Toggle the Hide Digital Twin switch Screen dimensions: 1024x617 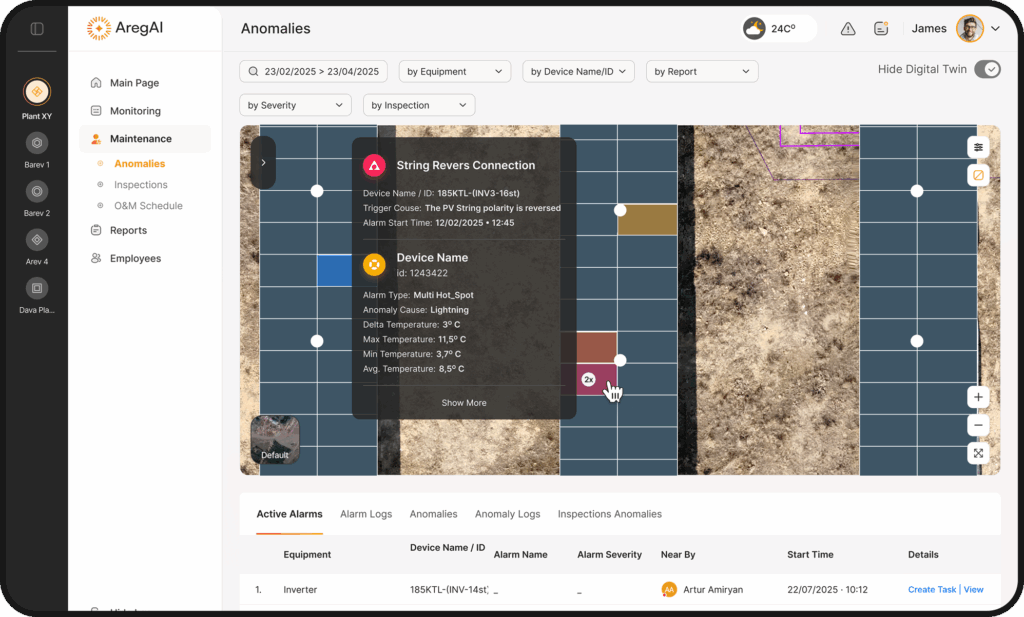[x=987, y=69]
